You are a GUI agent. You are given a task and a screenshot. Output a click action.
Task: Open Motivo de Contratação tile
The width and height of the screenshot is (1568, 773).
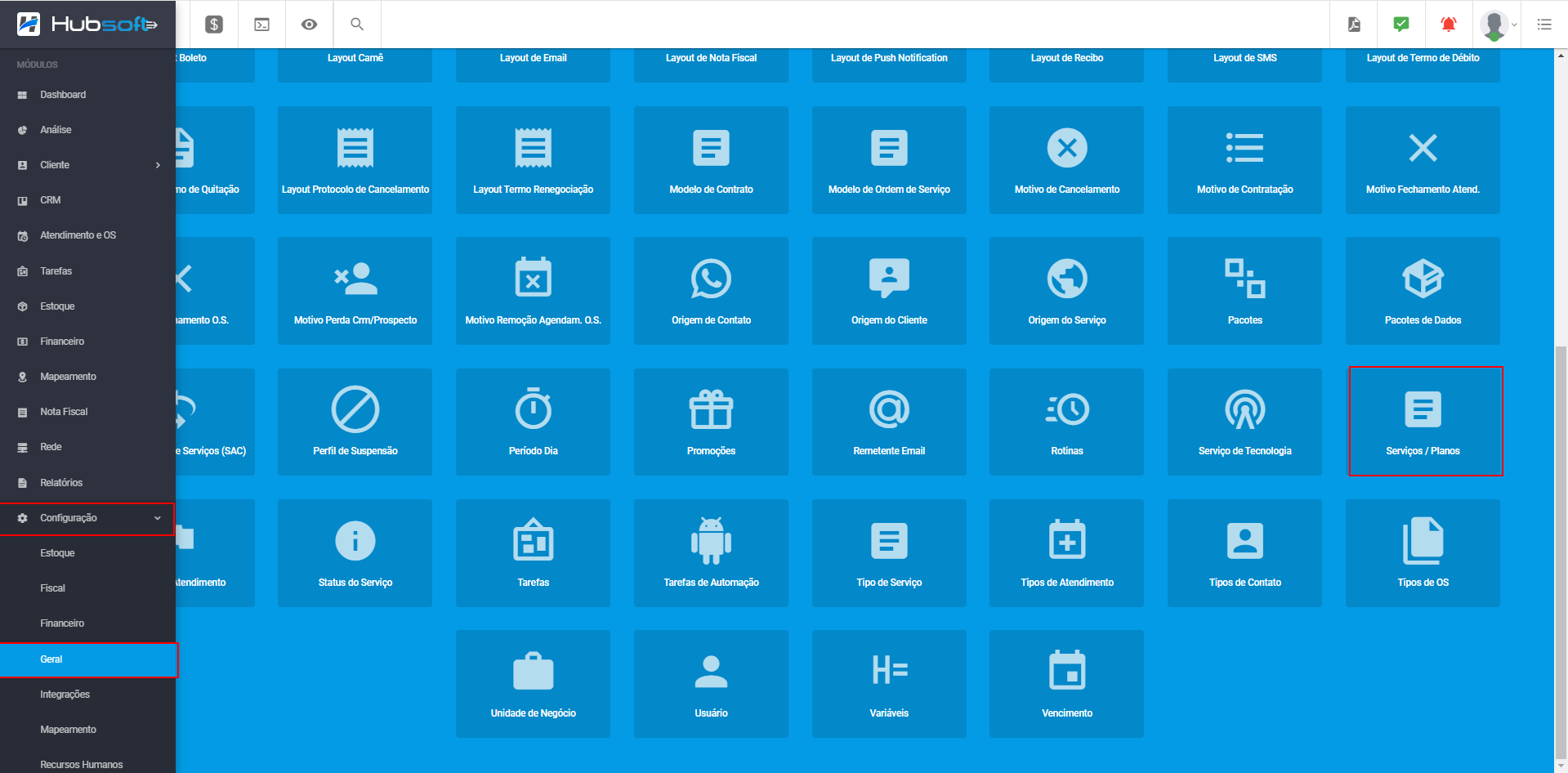1245,160
